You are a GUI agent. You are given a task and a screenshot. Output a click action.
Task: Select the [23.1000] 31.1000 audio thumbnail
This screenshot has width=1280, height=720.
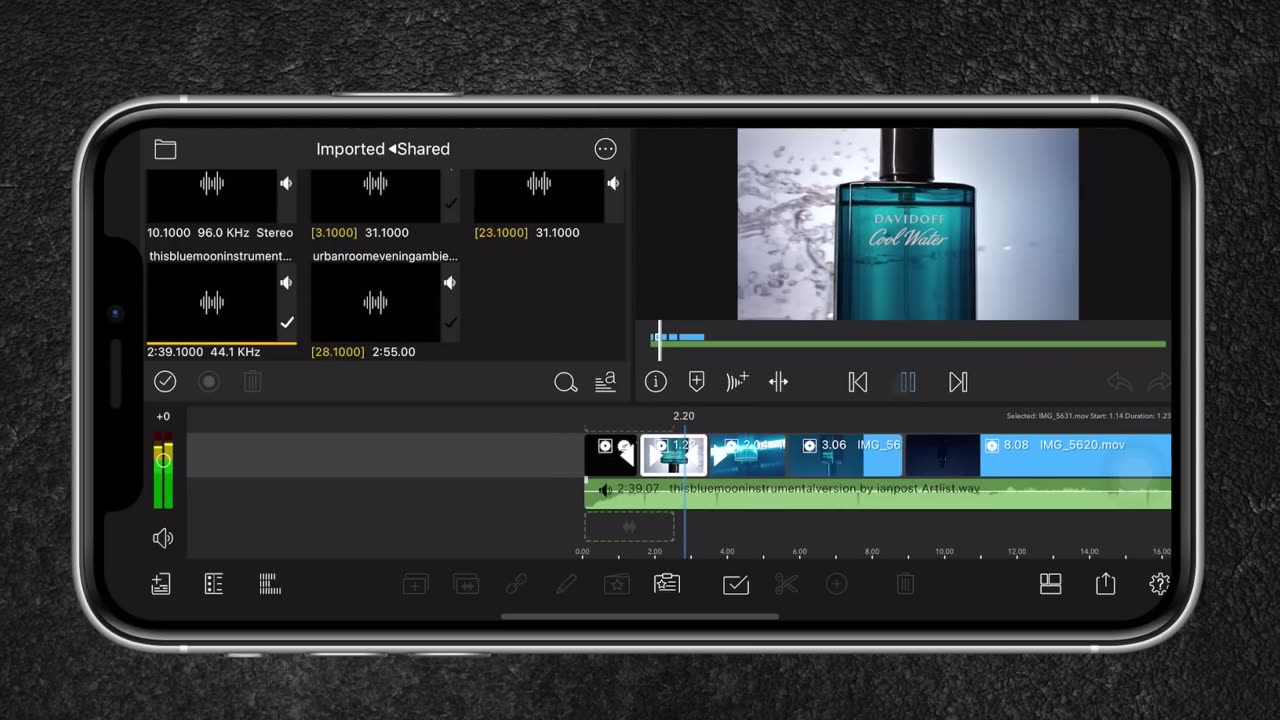tap(539, 195)
